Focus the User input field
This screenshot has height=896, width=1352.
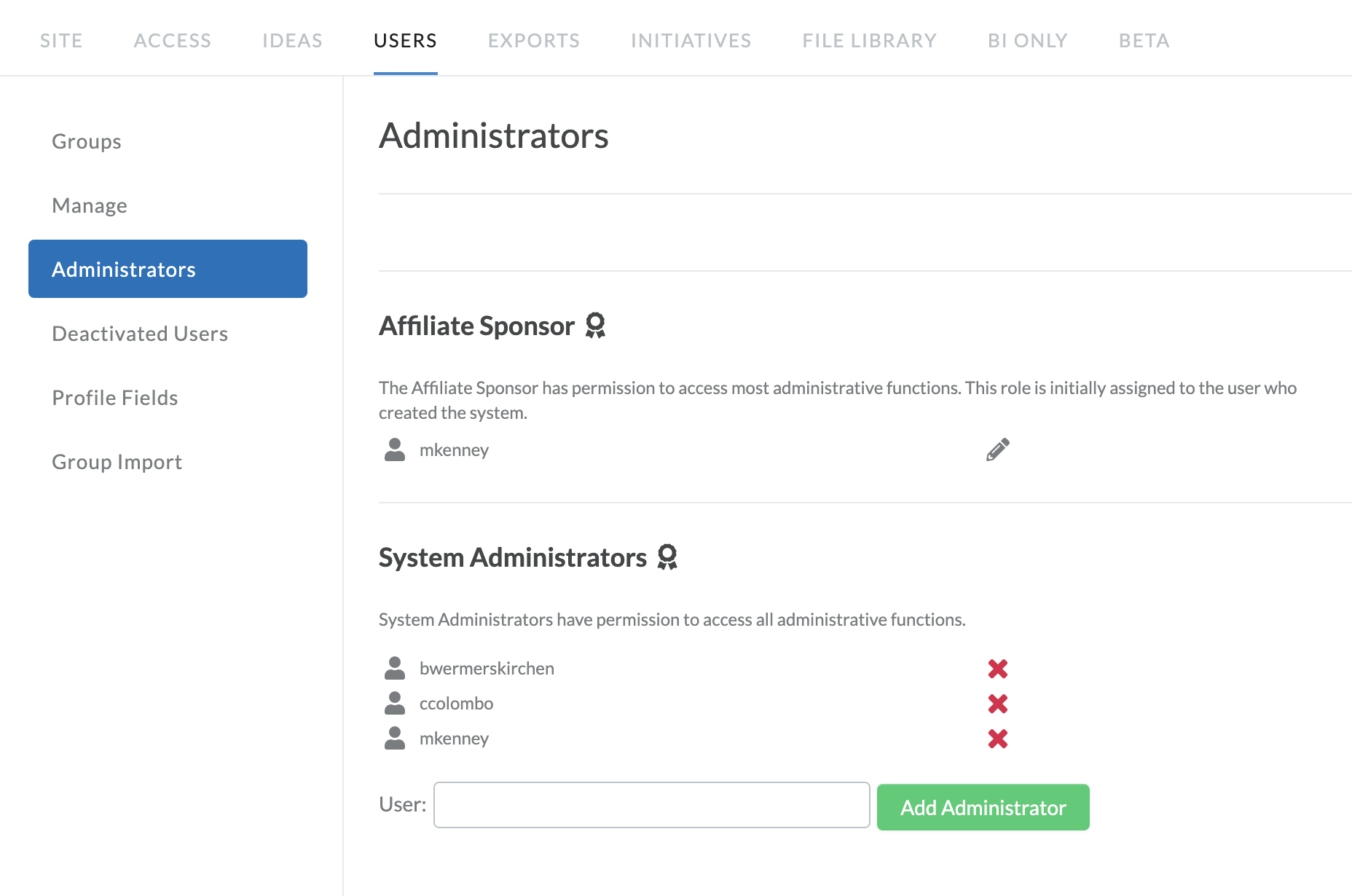pos(652,805)
